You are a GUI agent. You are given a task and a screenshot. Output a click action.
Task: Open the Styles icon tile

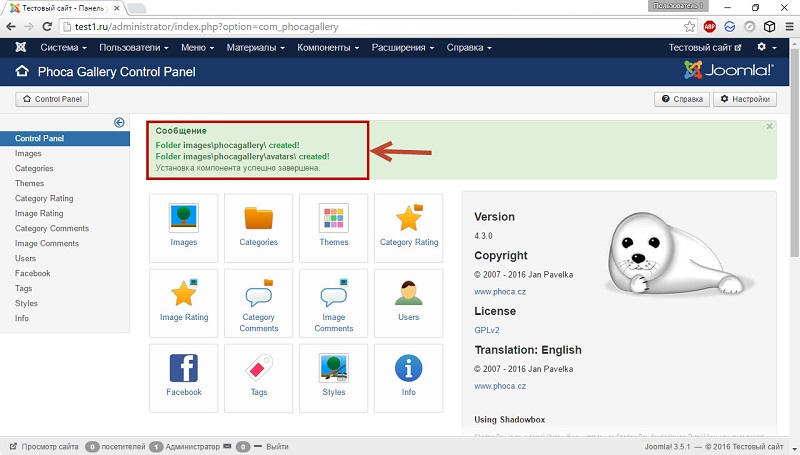click(334, 378)
